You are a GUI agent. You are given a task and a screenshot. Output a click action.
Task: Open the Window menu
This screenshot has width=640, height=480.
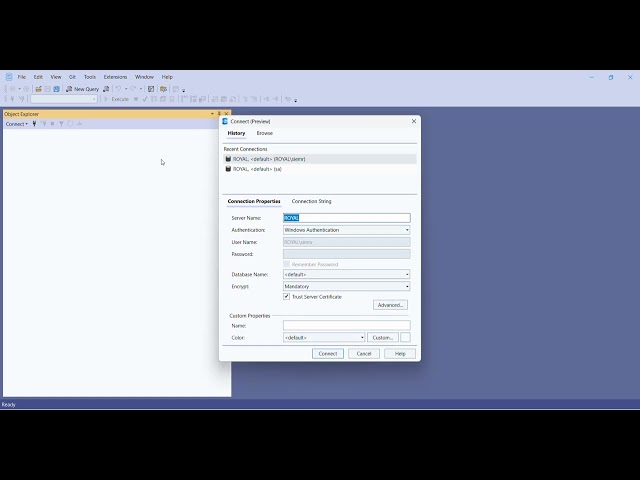point(144,77)
